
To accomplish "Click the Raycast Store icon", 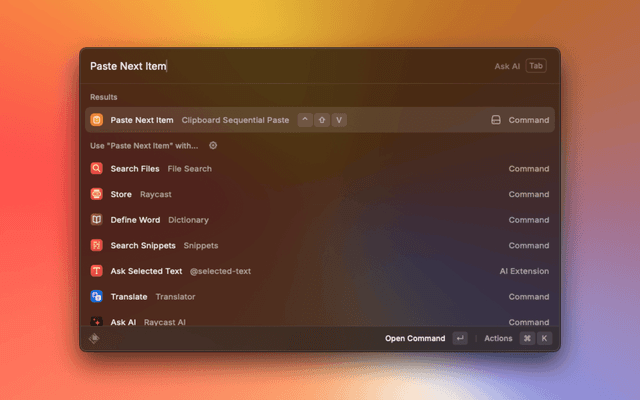I will tap(97, 194).
